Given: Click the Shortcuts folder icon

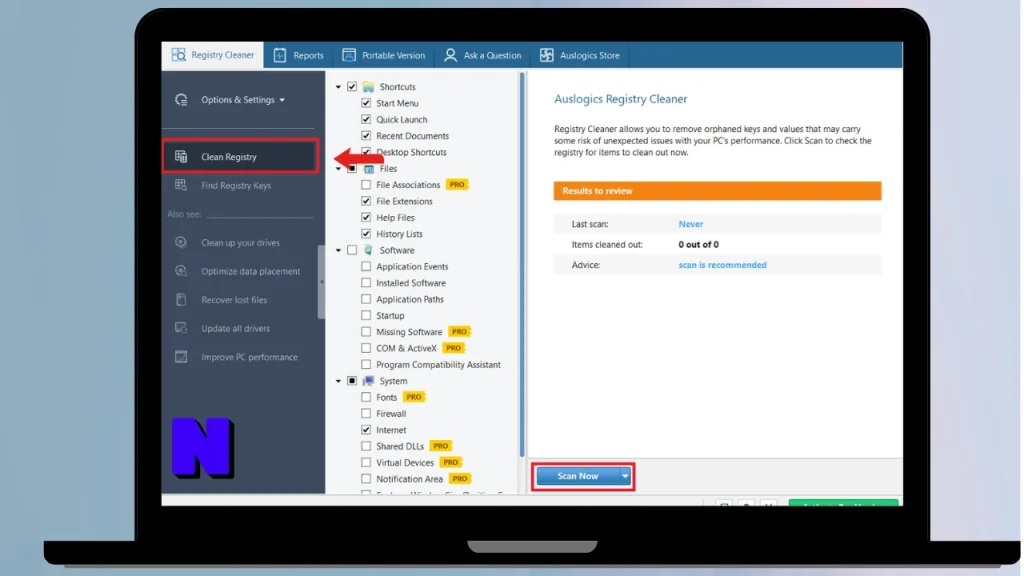Looking at the screenshot, I should (368, 87).
